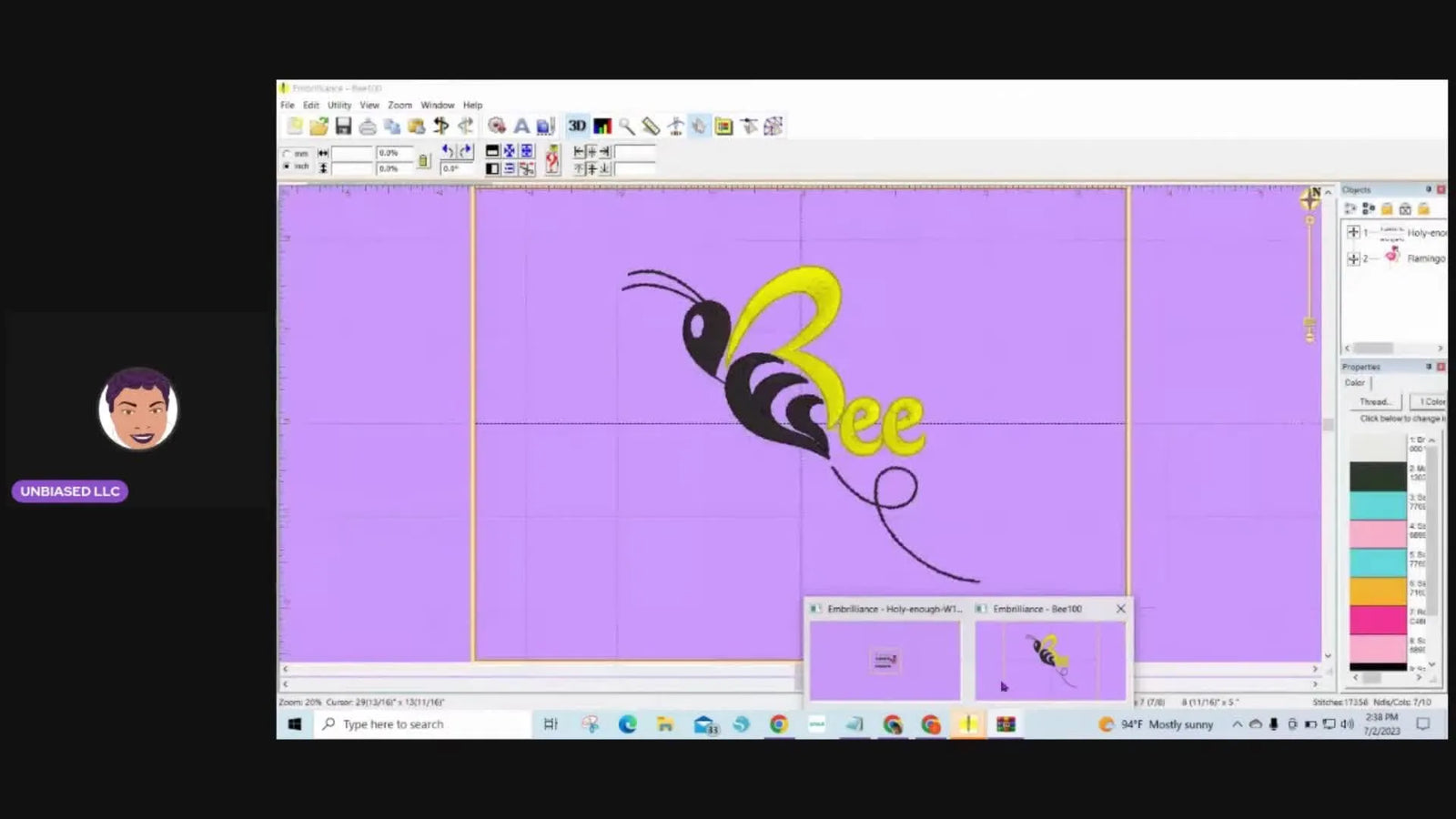Pick the hot pink color swatch
The height and width of the screenshot is (819, 1456).
tap(1378, 621)
